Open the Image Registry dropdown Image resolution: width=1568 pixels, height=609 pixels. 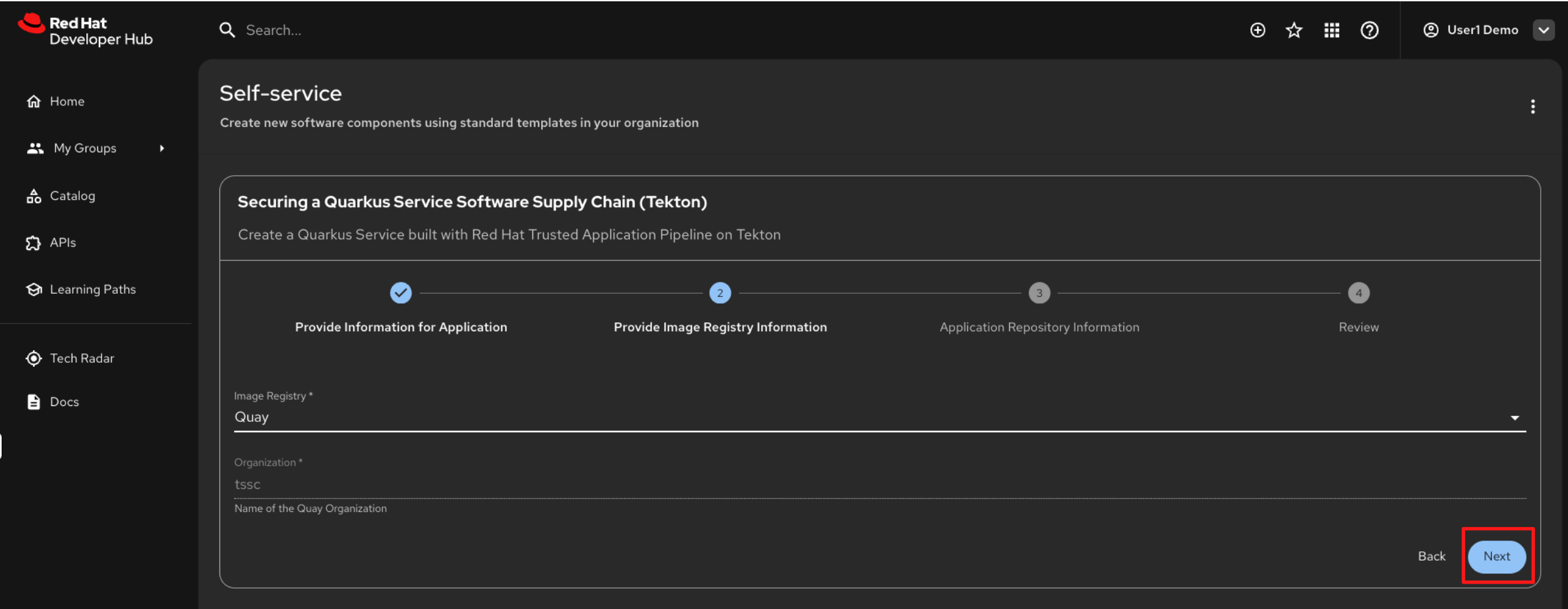pos(879,417)
